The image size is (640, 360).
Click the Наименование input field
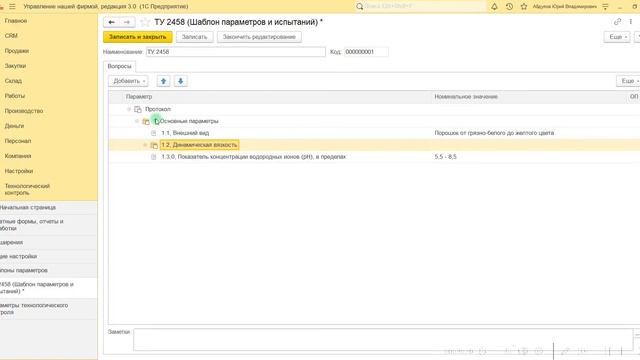(236, 52)
